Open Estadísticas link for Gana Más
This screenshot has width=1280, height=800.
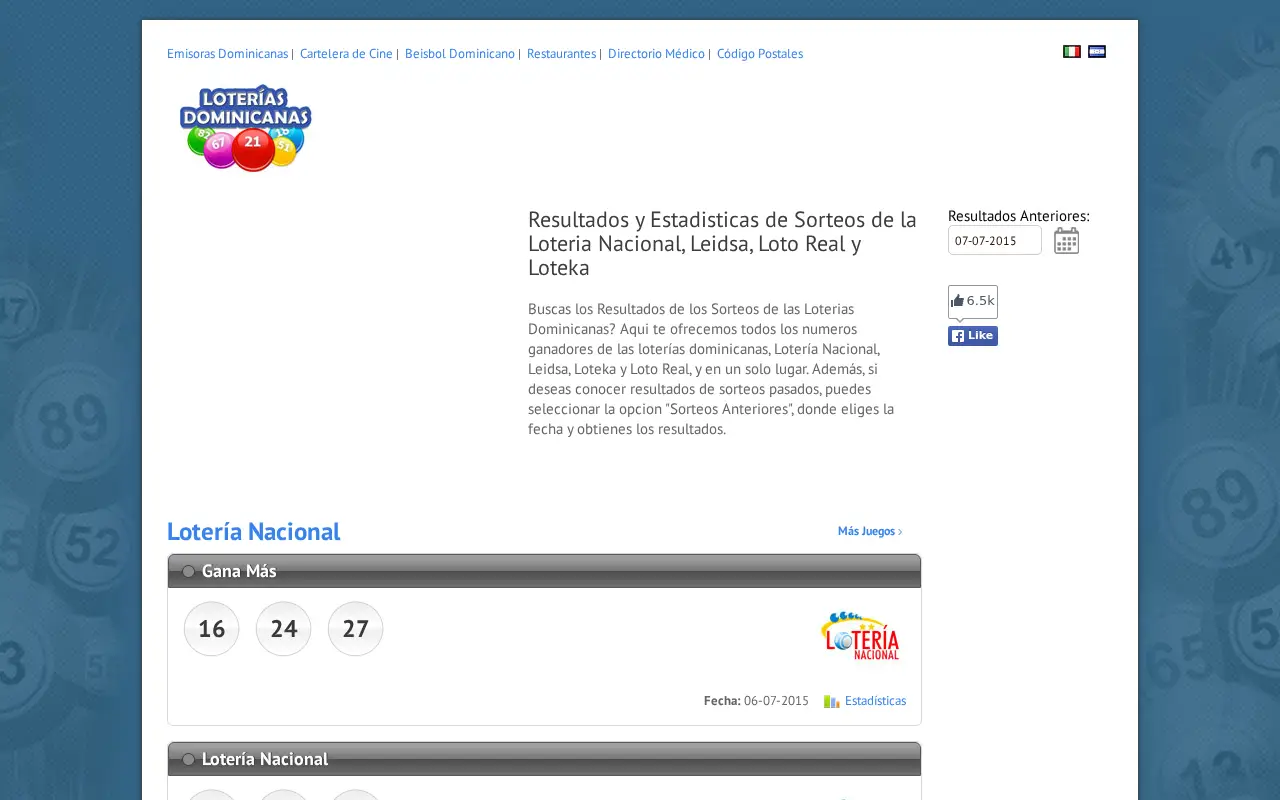point(875,701)
